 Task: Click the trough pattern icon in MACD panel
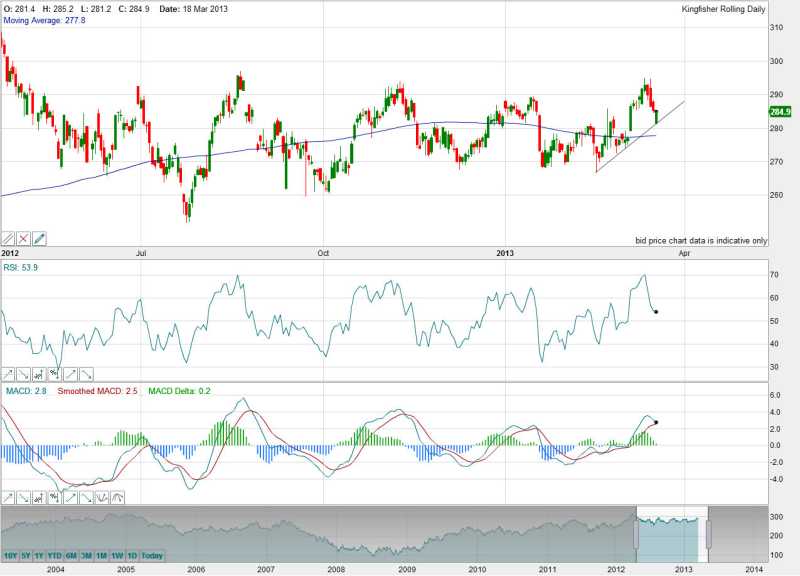102,497
